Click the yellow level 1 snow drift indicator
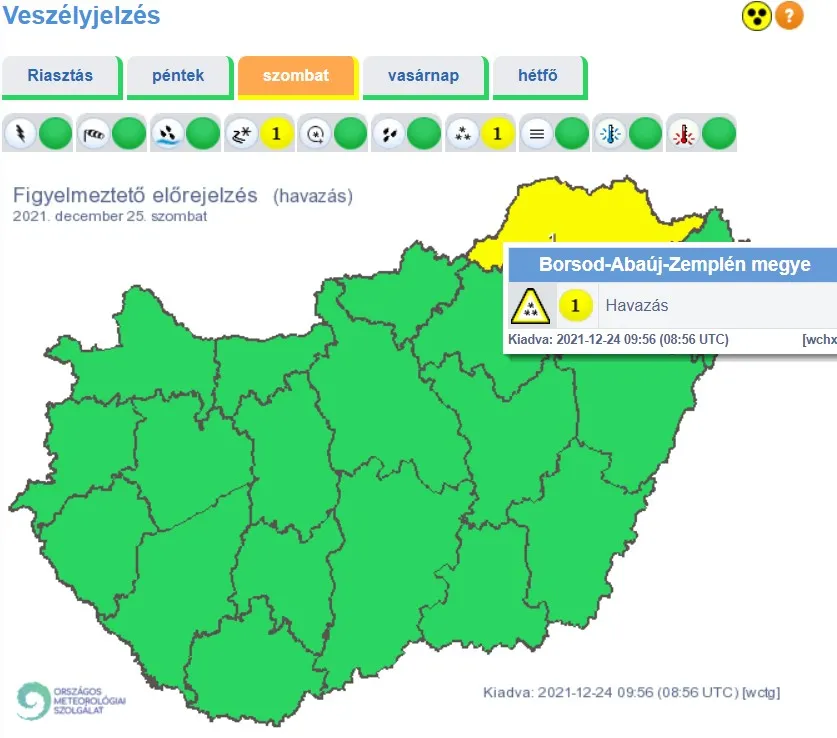This screenshot has width=837, height=738. (277, 133)
